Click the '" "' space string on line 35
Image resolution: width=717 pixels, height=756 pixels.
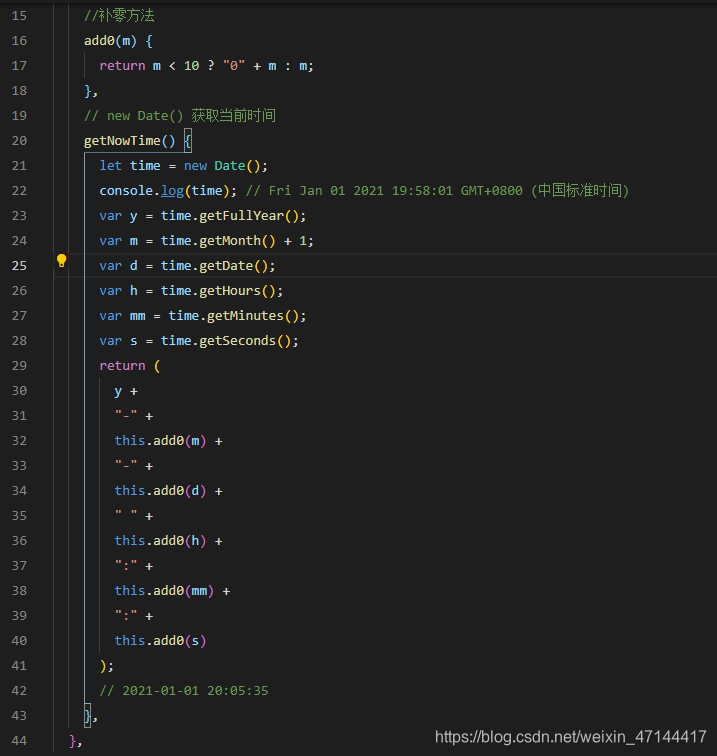(126, 515)
